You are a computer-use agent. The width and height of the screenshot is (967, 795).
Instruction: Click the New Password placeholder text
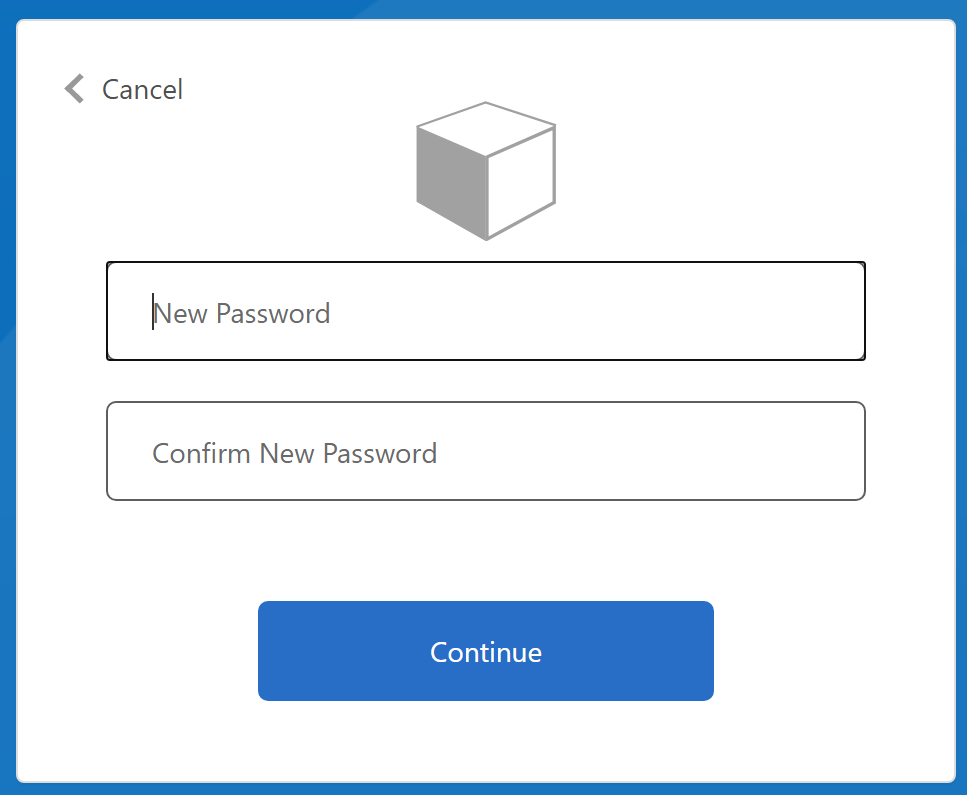(241, 313)
